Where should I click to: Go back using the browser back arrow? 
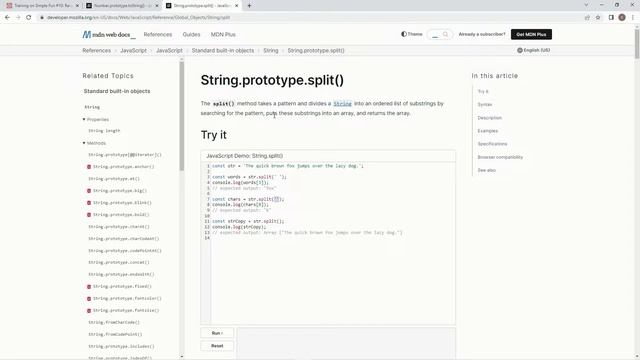pos(7,18)
